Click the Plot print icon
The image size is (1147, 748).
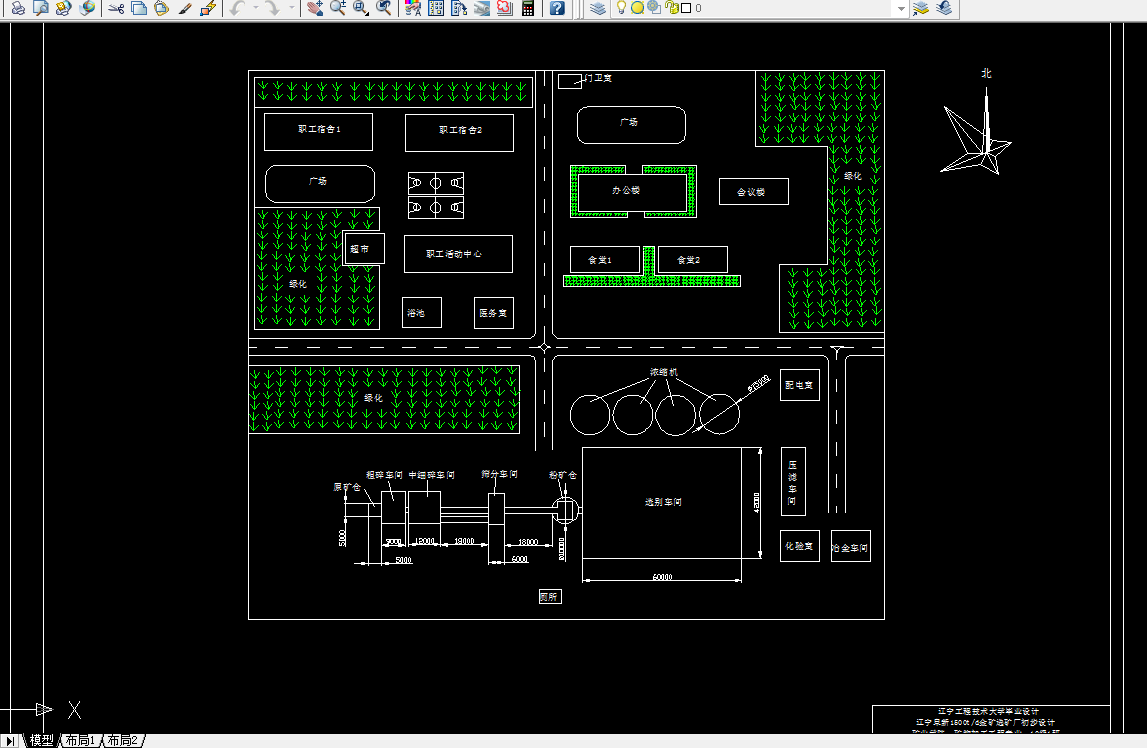(x=18, y=8)
